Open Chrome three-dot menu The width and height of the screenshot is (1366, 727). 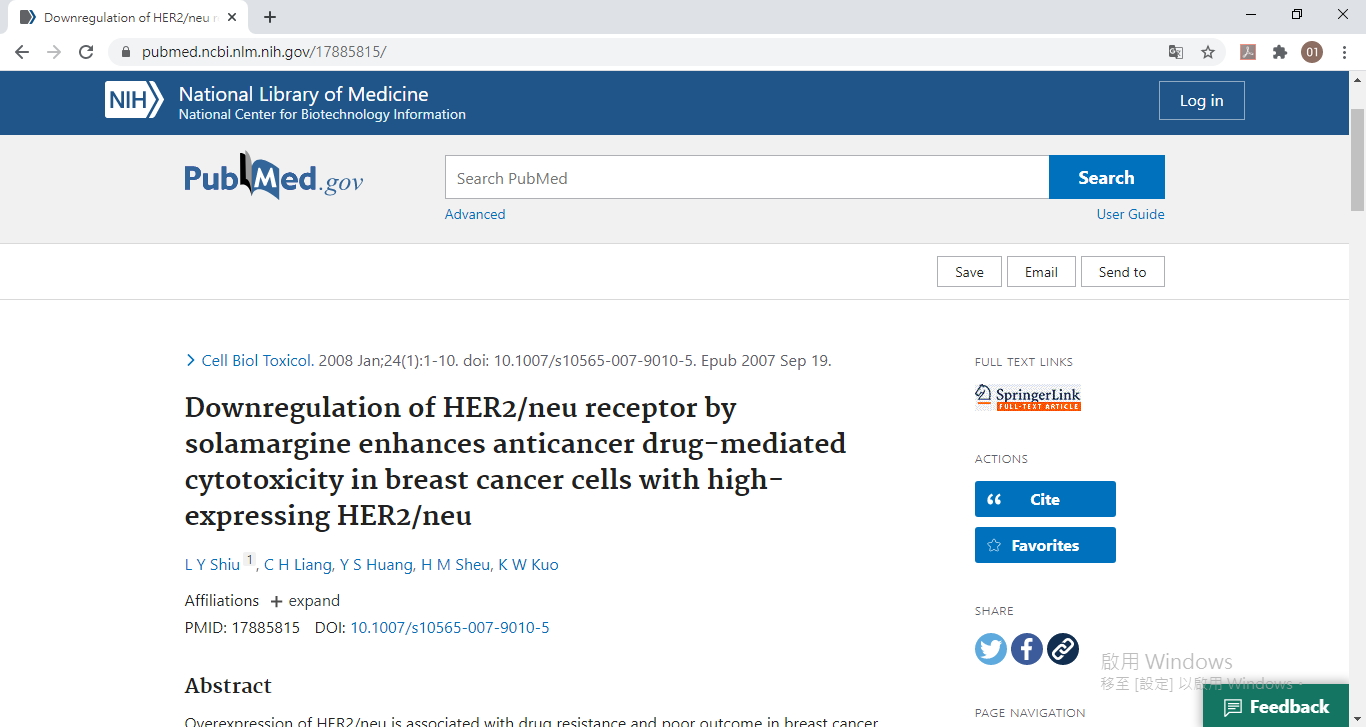click(1344, 52)
